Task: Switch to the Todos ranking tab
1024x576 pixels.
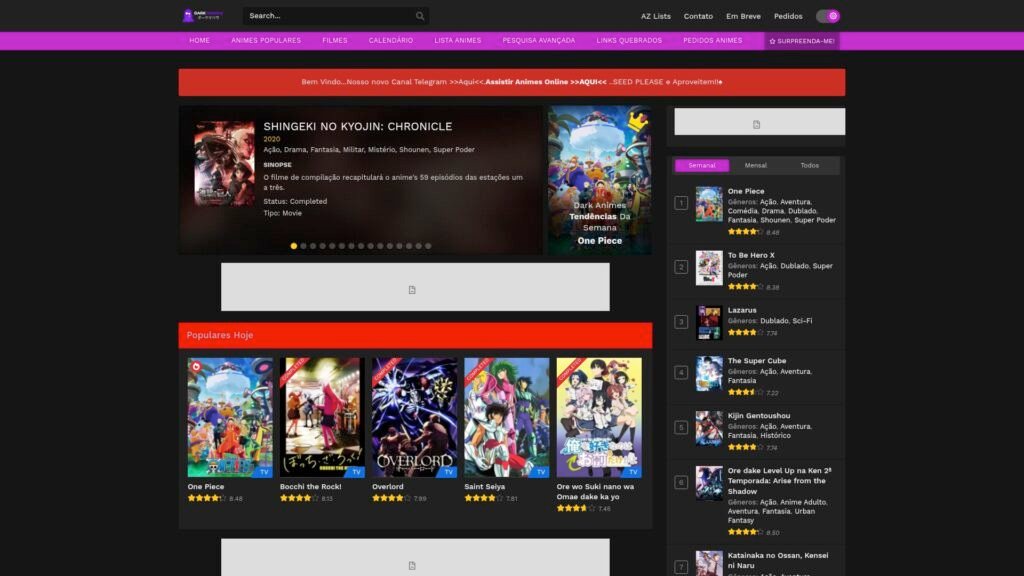Action: pos(809,165)
